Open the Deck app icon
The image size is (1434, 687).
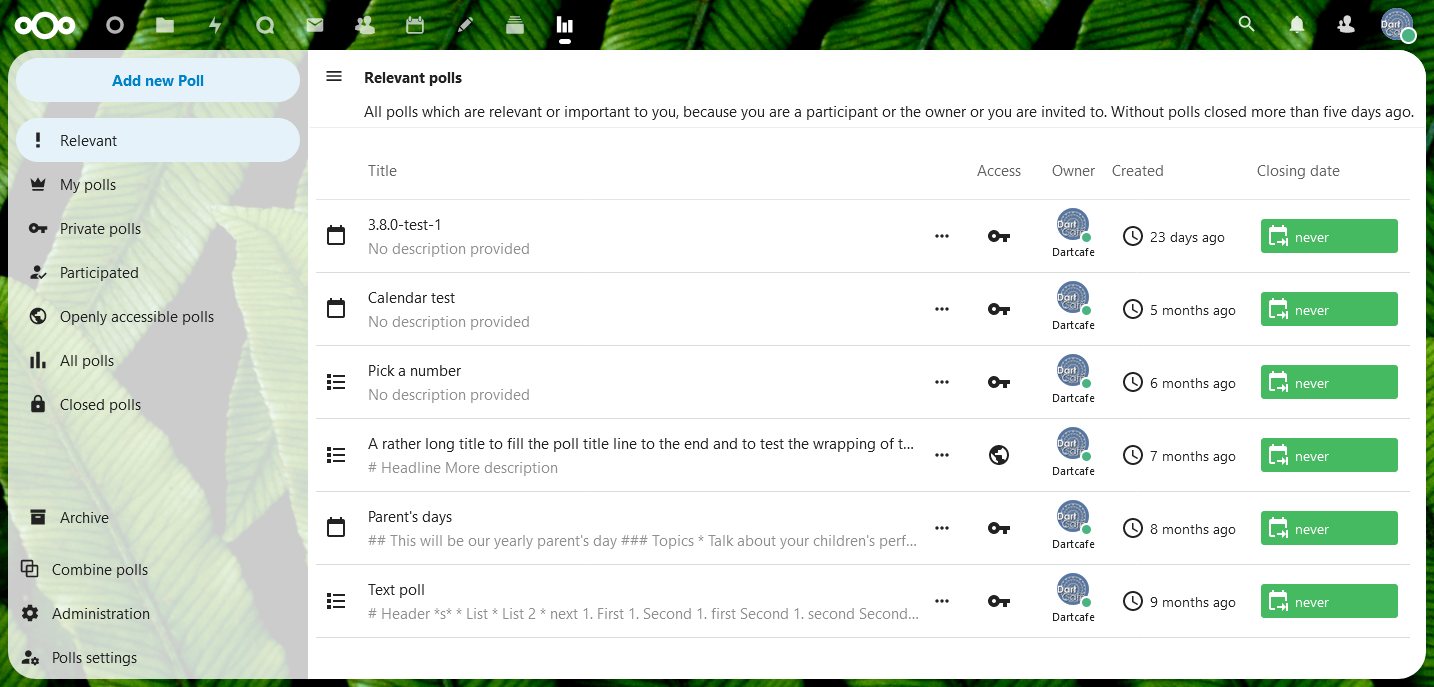click(515, 25)
